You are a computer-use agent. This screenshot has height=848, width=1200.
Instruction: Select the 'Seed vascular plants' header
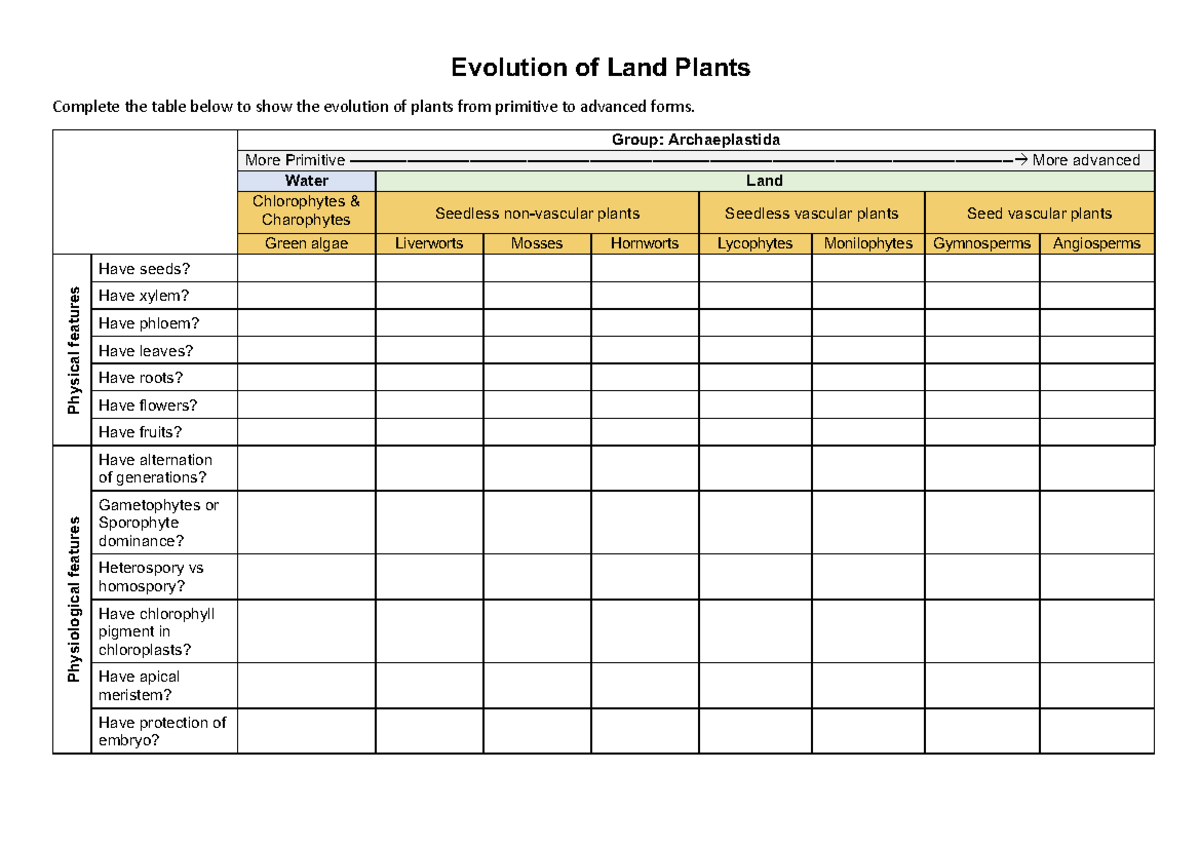[1040, 213]
